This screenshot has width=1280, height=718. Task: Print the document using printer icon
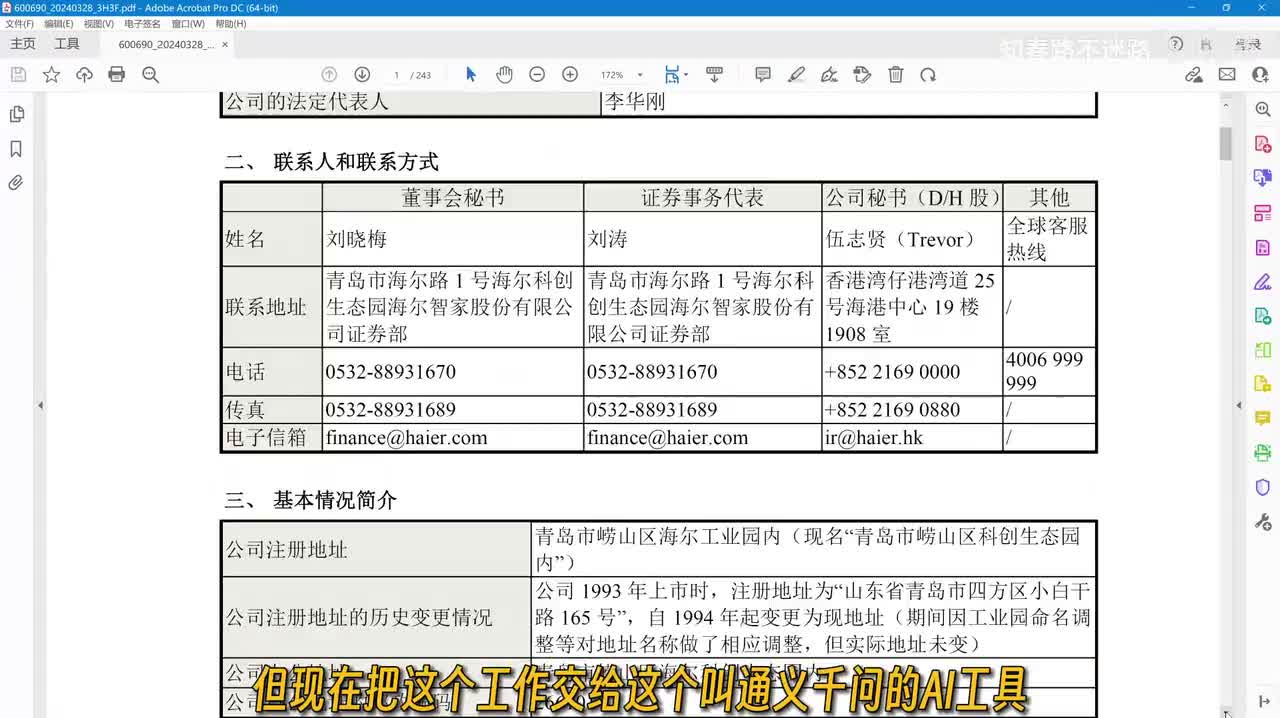pyautogui.click(x=117, y=75)
